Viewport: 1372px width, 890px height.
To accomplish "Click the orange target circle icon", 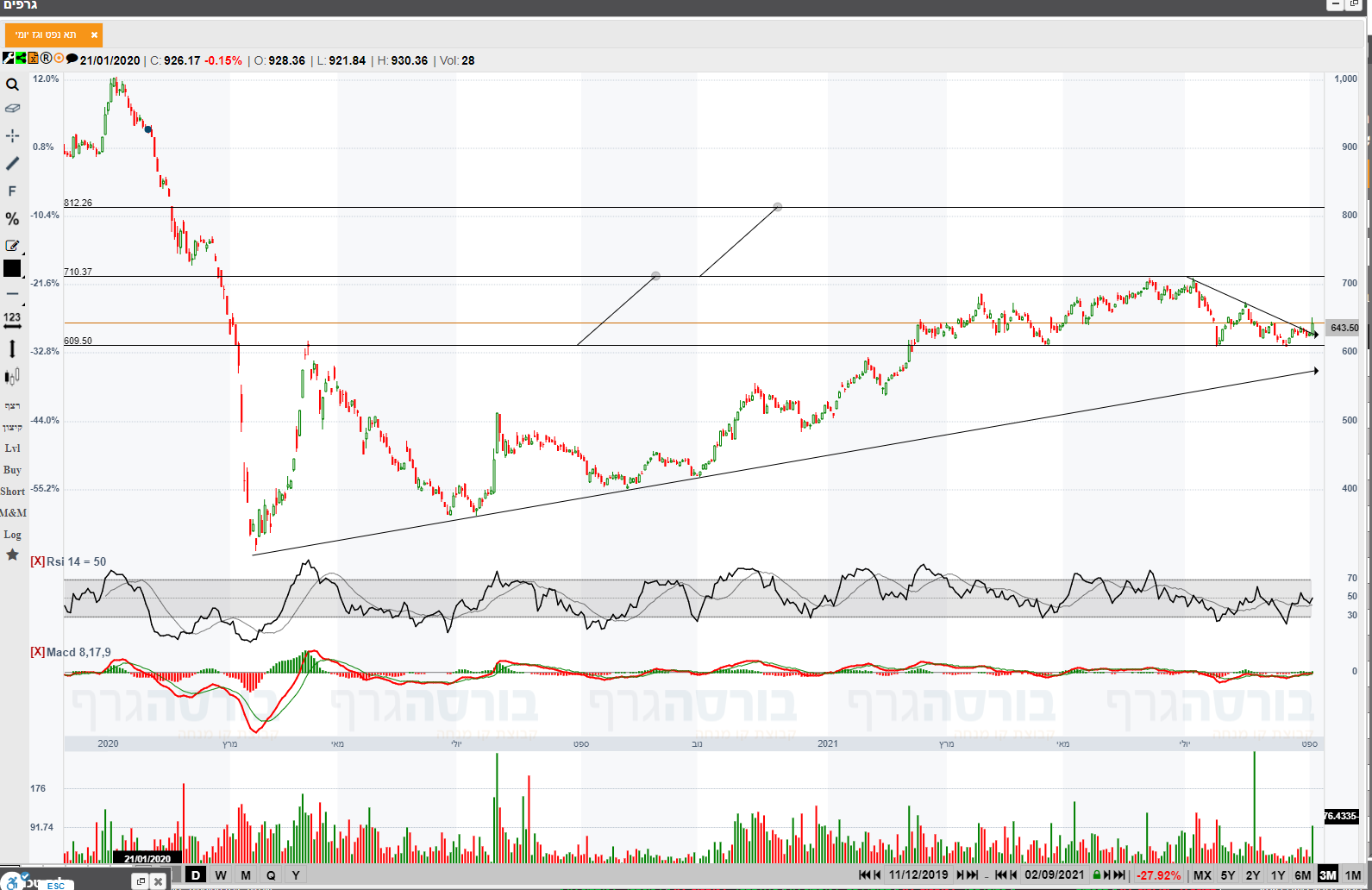I will click(x=59, y=59).
